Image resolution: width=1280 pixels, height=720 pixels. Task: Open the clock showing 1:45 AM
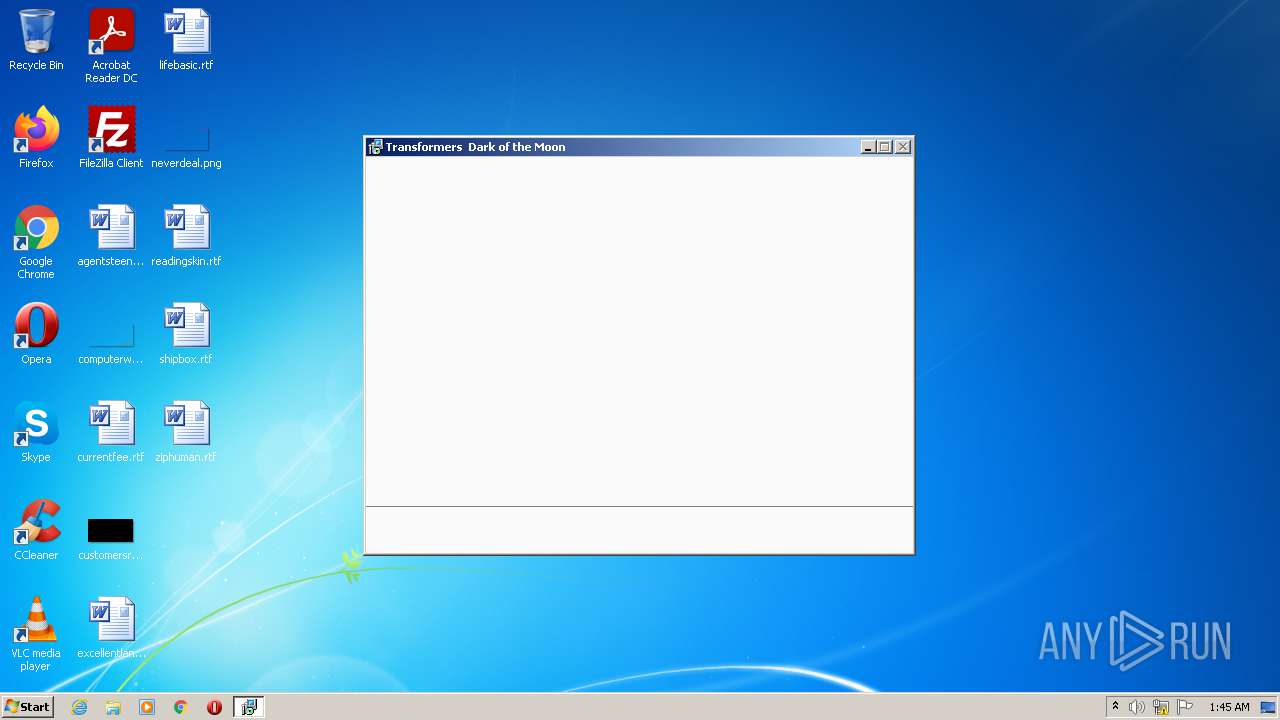[1229, 707]
